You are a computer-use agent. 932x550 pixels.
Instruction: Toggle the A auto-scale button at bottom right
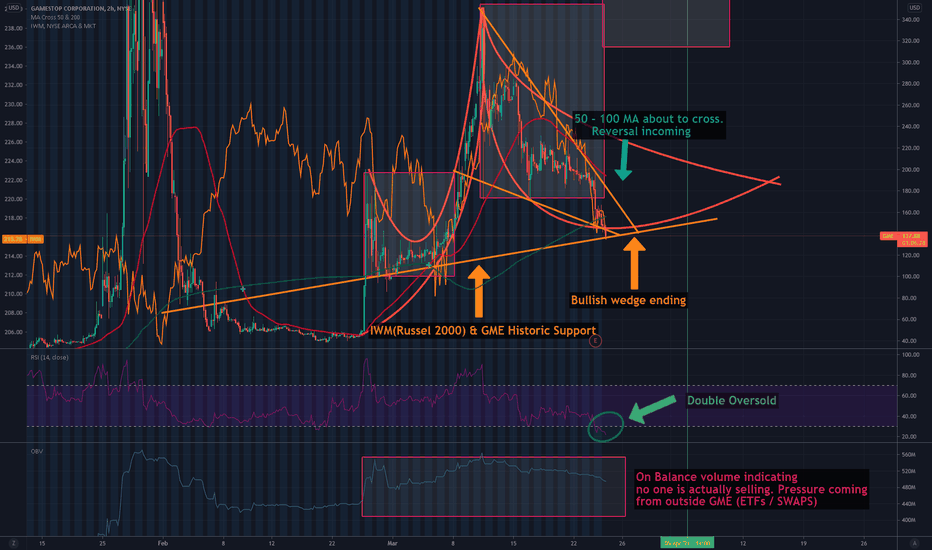914,543
